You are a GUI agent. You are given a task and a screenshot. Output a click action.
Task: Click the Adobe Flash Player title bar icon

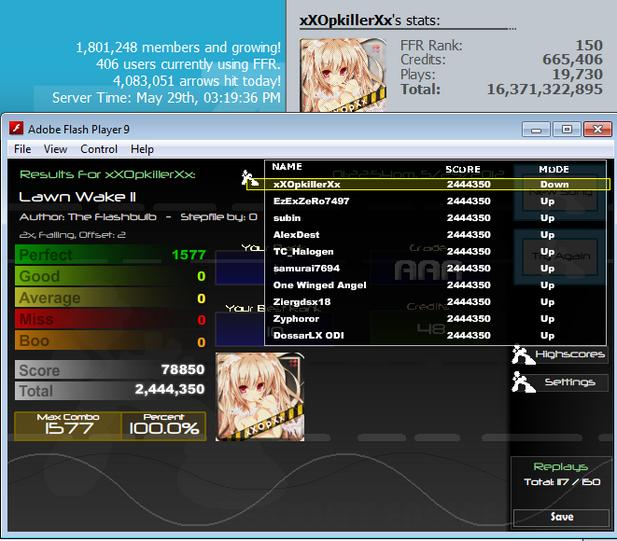click(x=16, y=128)
